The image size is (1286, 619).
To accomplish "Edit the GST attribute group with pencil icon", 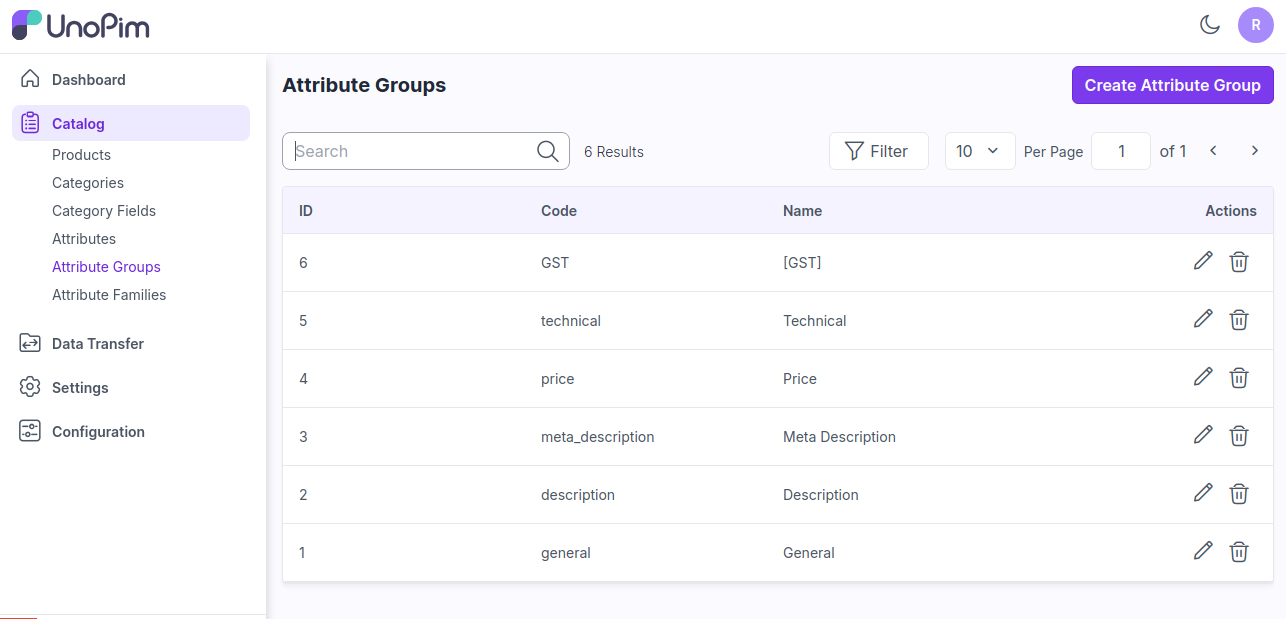I will tap(1203, 261).
